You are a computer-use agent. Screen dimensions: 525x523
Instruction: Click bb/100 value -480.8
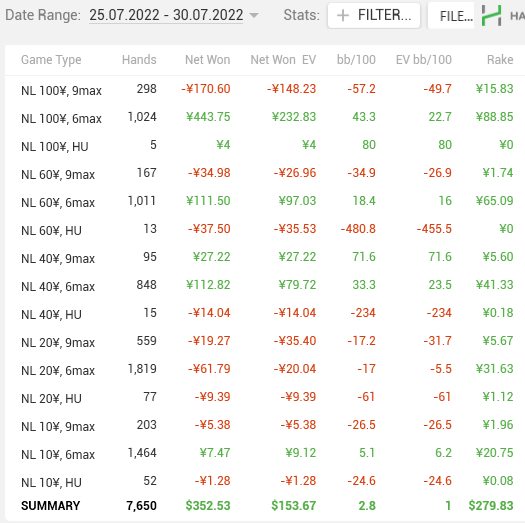[x=358, y=229]
